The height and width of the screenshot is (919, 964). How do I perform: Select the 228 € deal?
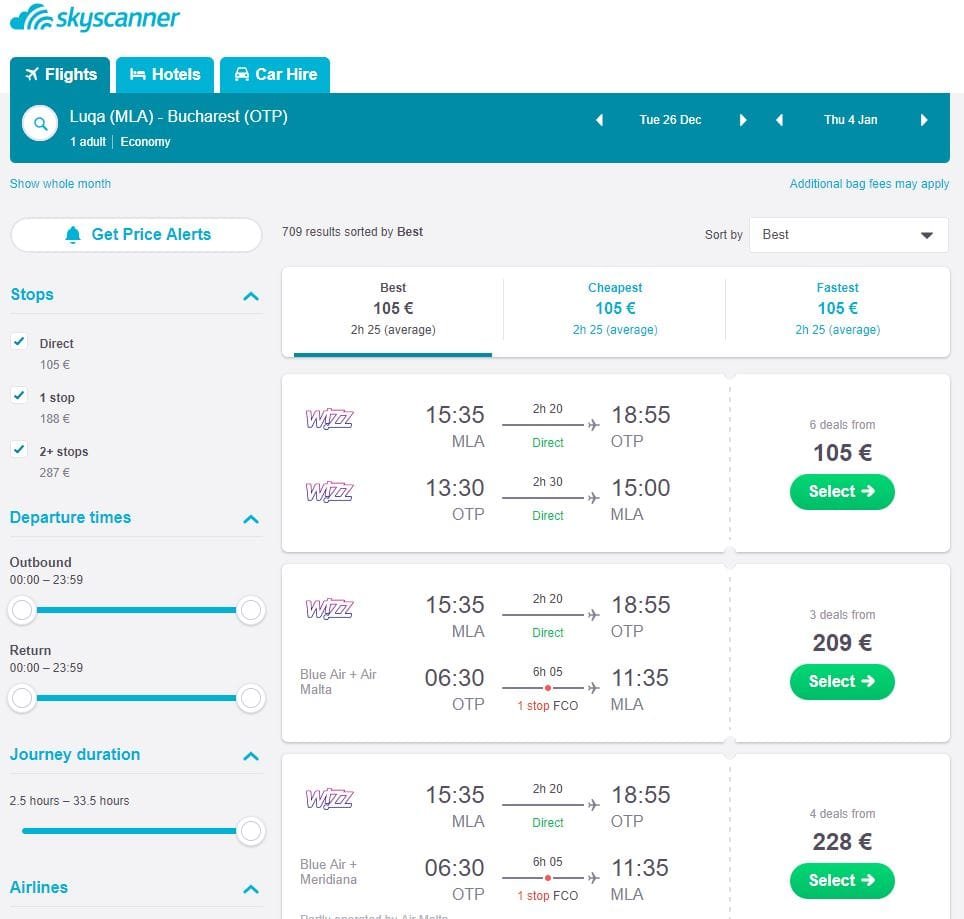[x=842, y=880]
